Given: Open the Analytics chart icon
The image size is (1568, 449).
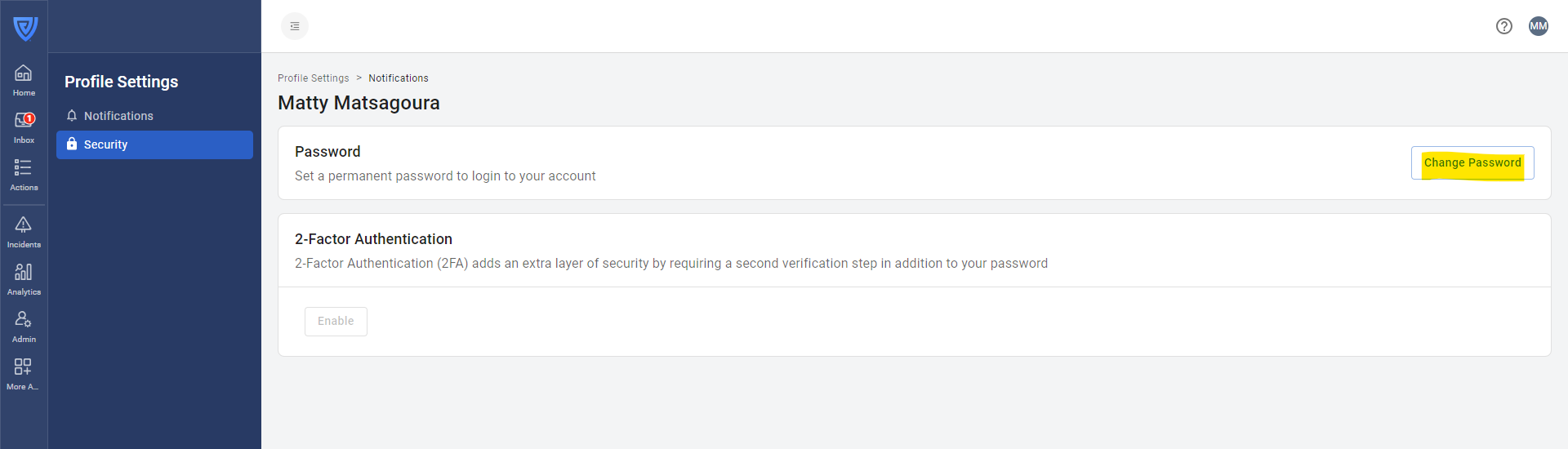Looking at the screenshot, I should point(24,279).
